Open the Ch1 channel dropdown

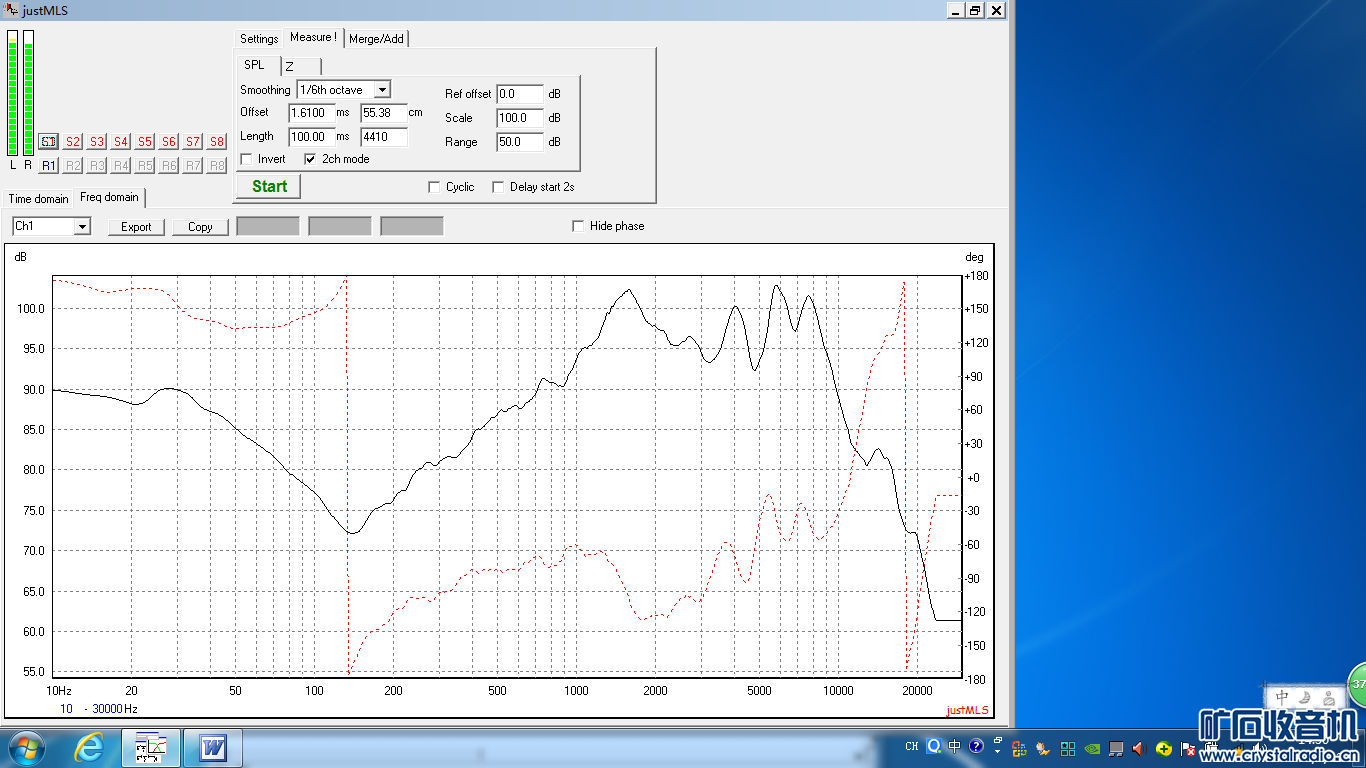[82, 227]
